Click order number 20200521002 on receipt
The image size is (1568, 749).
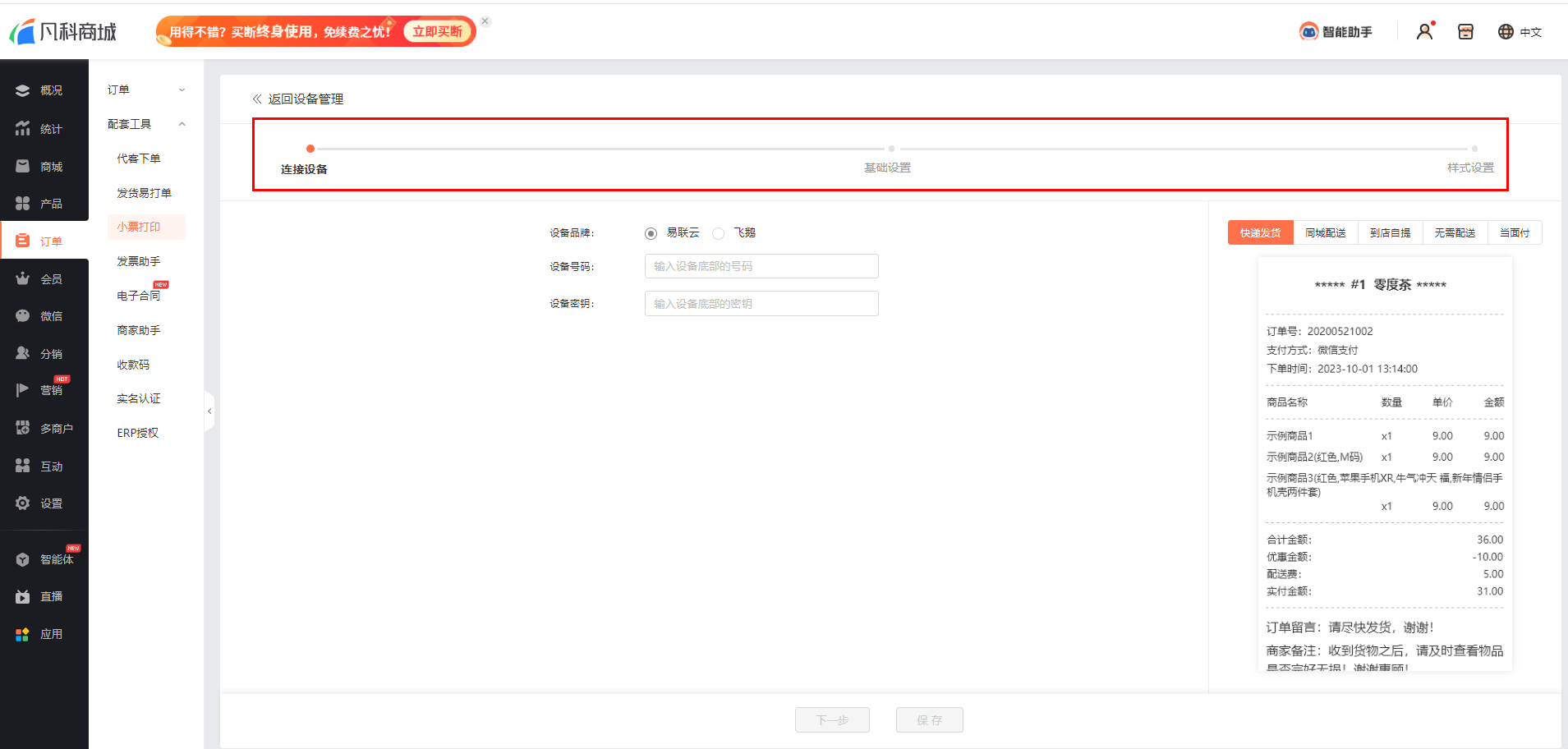click(x=1340, y=331)
